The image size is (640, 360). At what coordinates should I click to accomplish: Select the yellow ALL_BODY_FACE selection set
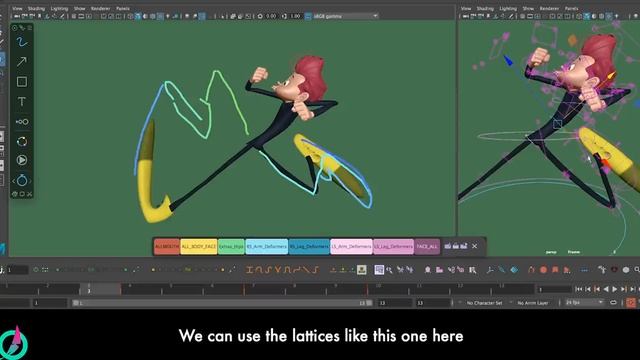coord(198,247)
